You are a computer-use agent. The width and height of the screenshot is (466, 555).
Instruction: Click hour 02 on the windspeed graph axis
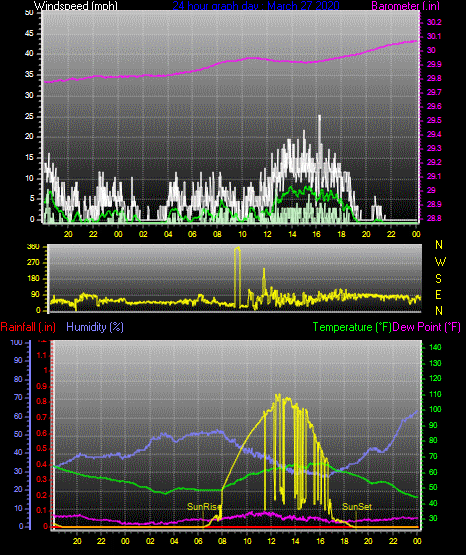coord(143,234)
